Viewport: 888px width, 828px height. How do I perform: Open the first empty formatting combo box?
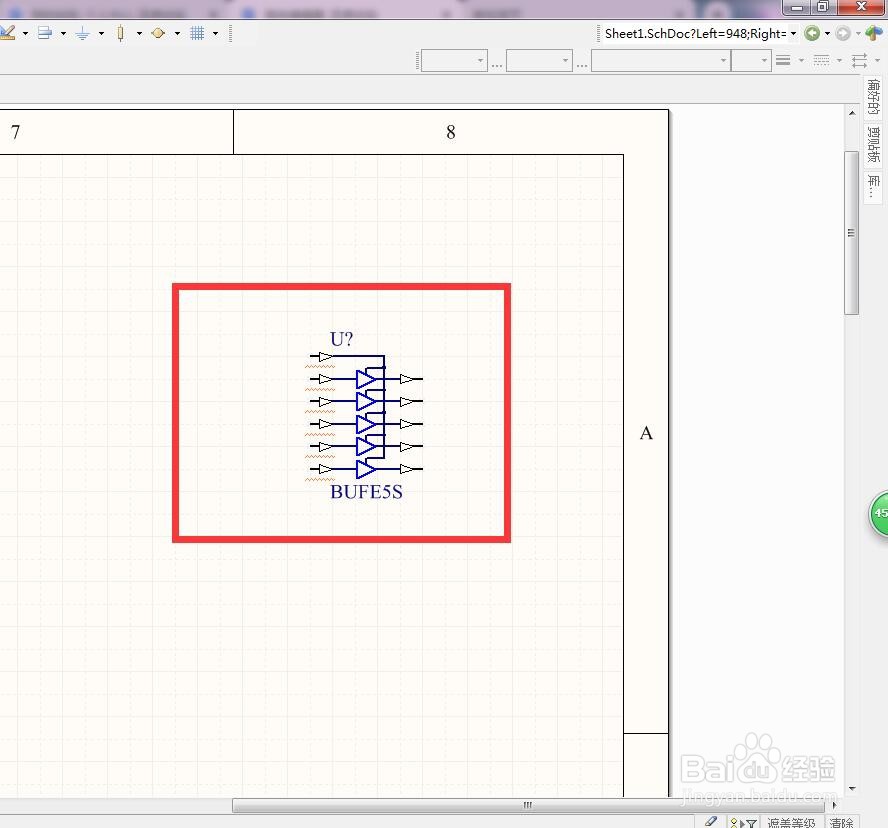pos(454,61)
